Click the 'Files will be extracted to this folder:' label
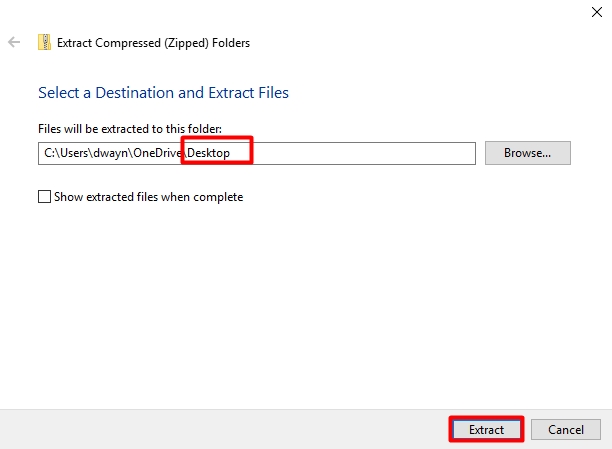Viewport: 612px width, 449px height. tap(130, 129)
